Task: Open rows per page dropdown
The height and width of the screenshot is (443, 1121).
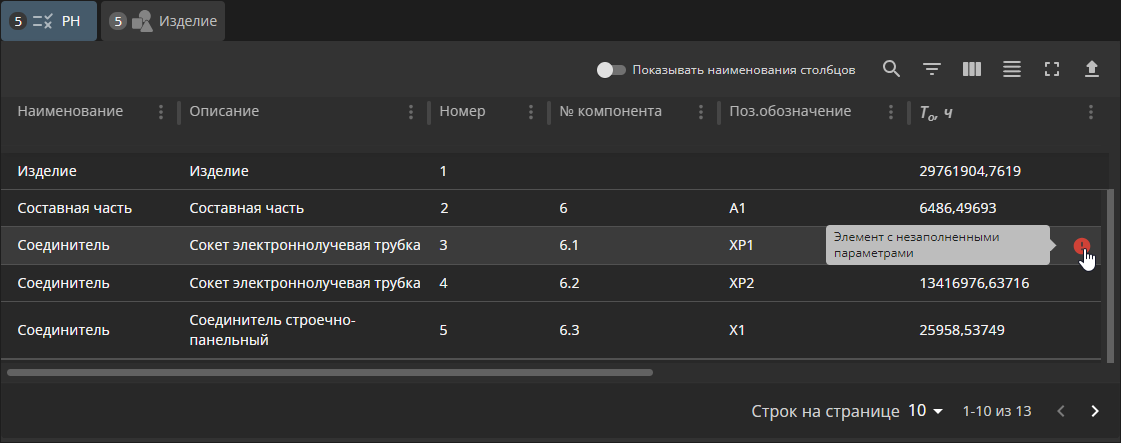Action: 926,411
